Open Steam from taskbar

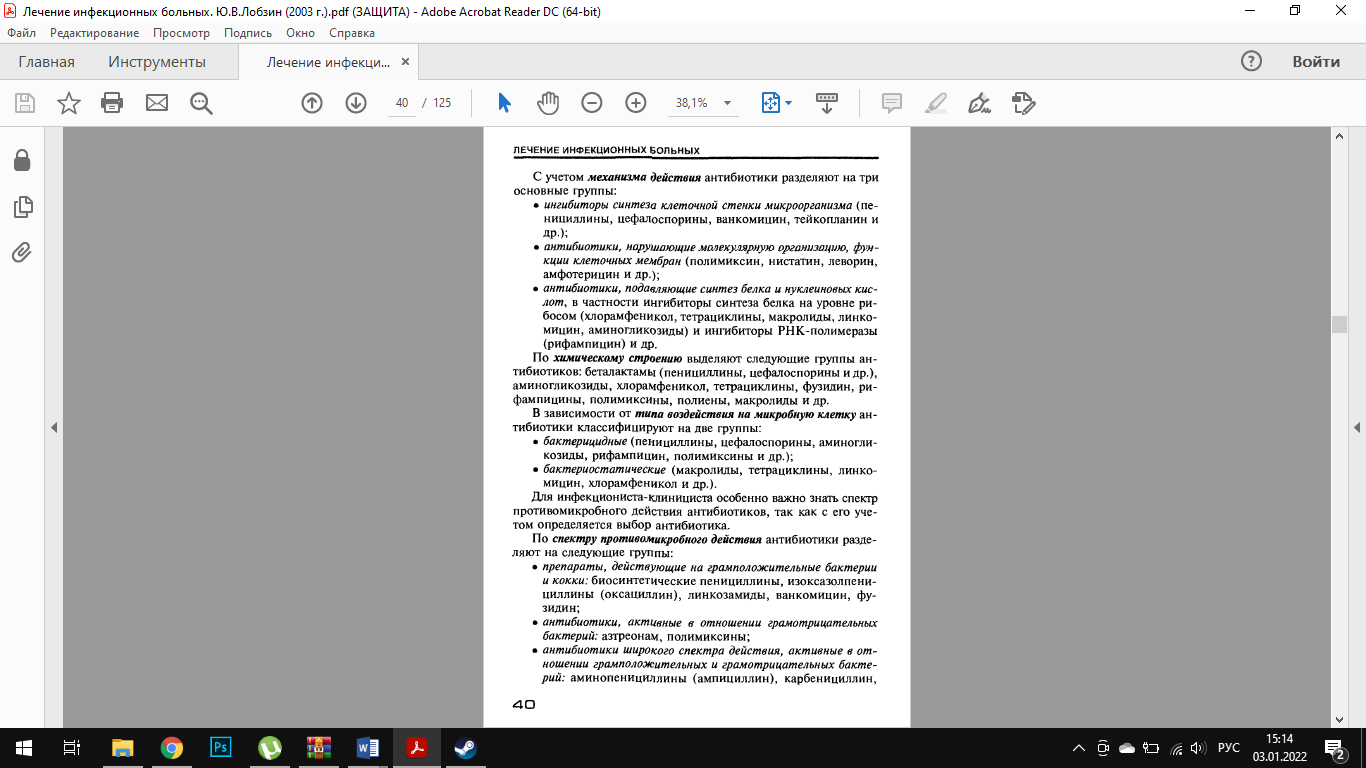click(465, 748)
